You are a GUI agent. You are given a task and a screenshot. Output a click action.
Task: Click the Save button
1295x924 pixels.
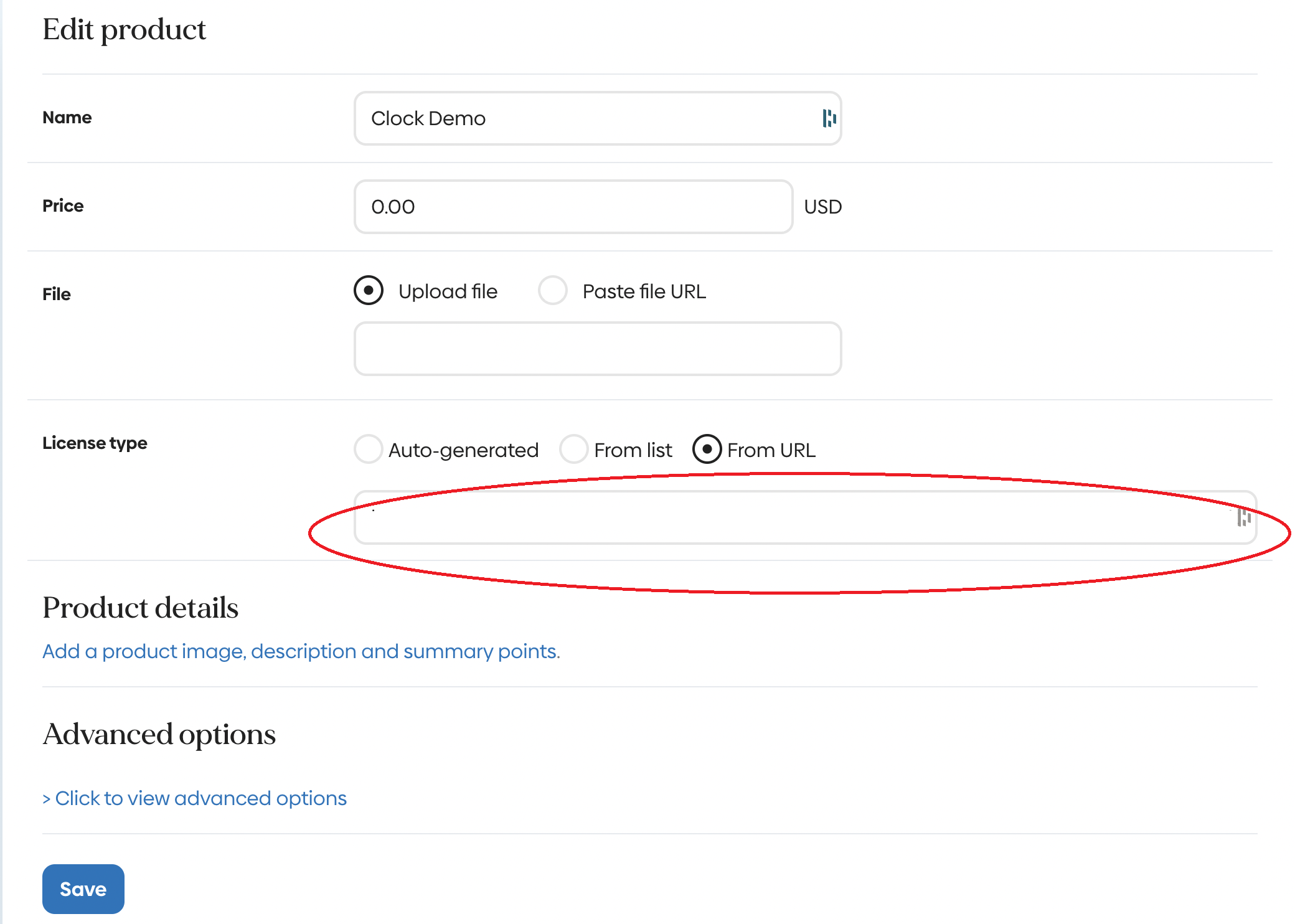pos(83,889)
